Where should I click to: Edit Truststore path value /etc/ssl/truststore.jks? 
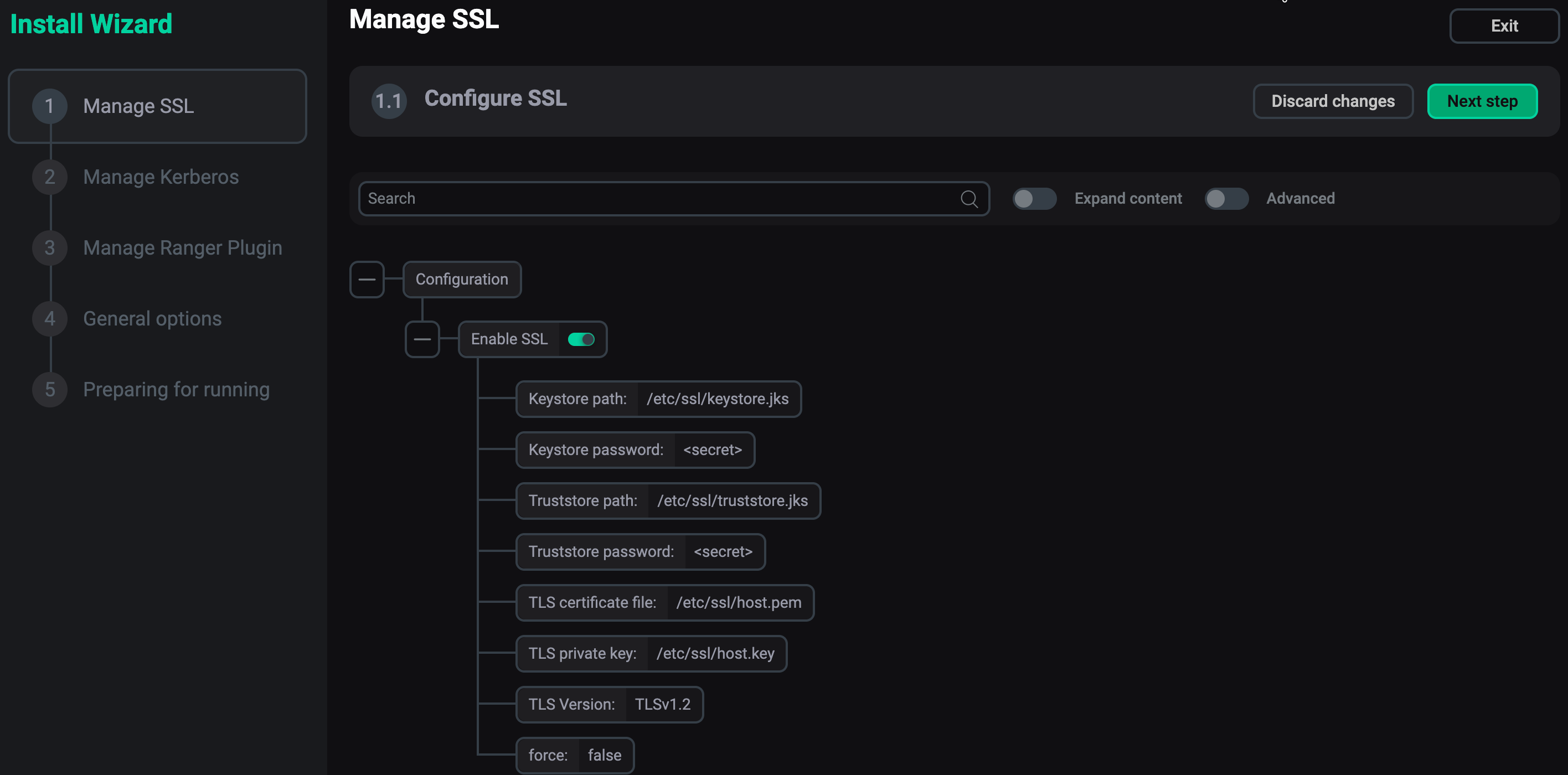[x=733, y=500]
